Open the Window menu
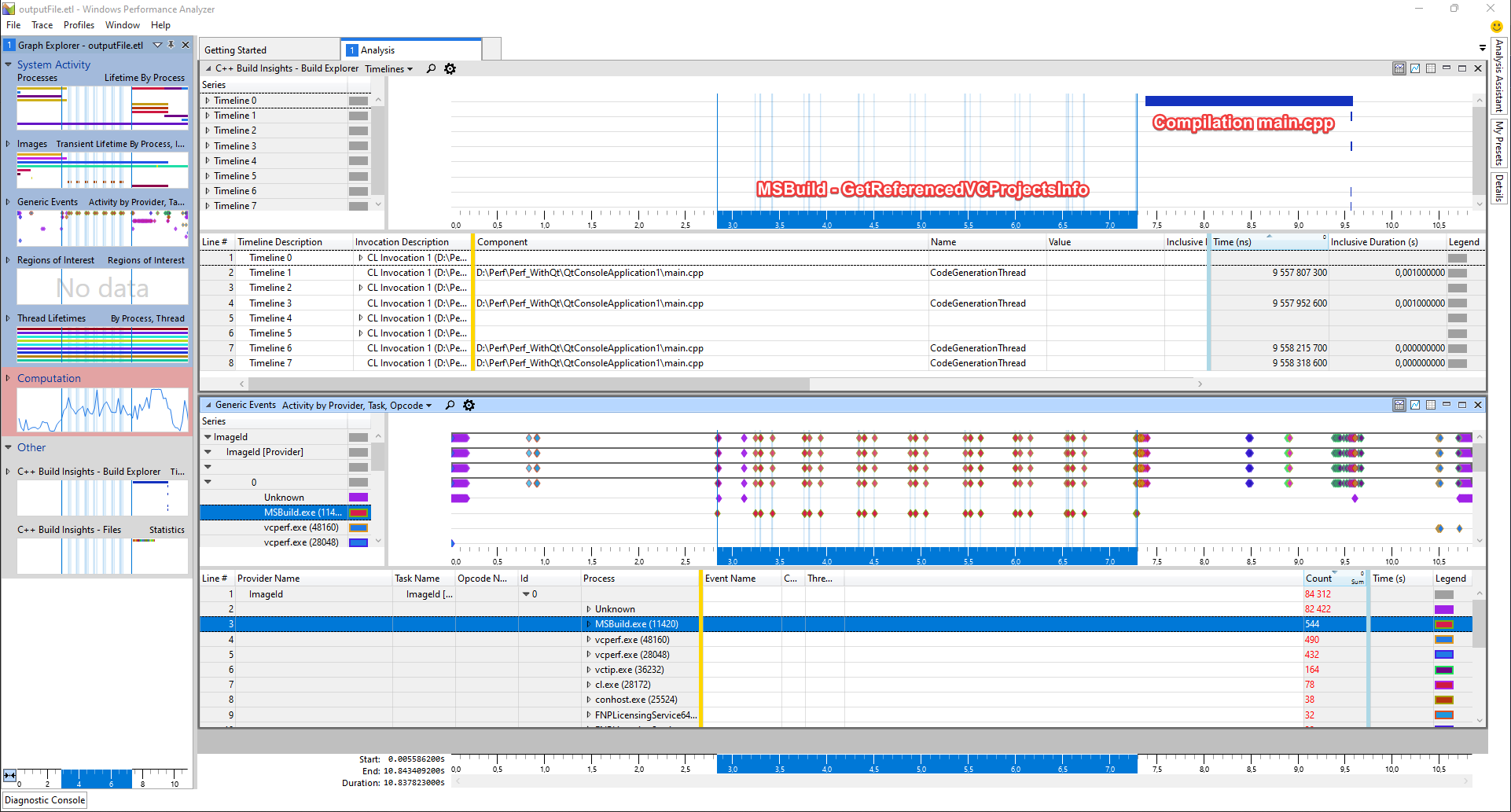This screenshot has height=812, width=1511. pyautogui.click(x=123, y=25)
